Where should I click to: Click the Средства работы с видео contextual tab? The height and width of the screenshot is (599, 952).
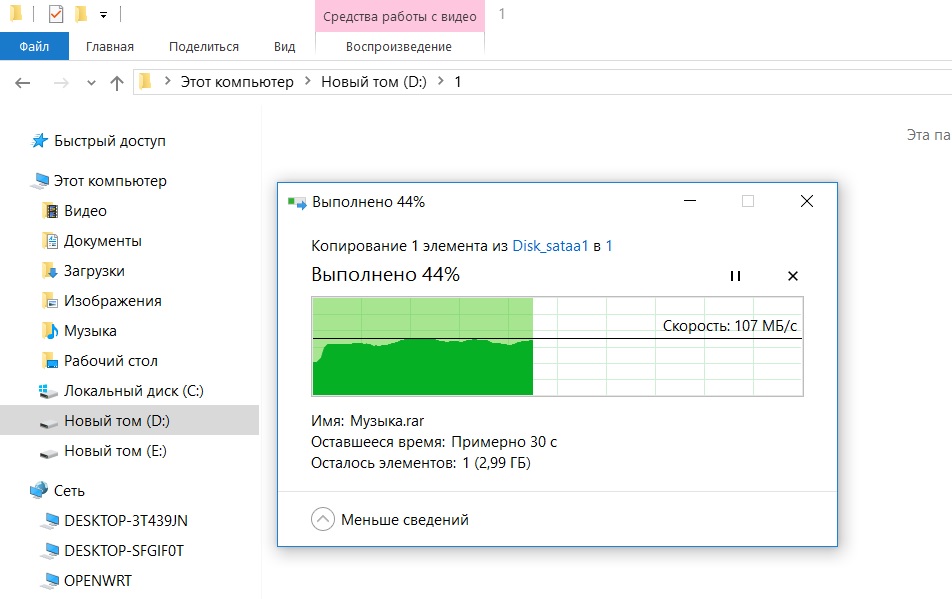(x=400, y=16)
